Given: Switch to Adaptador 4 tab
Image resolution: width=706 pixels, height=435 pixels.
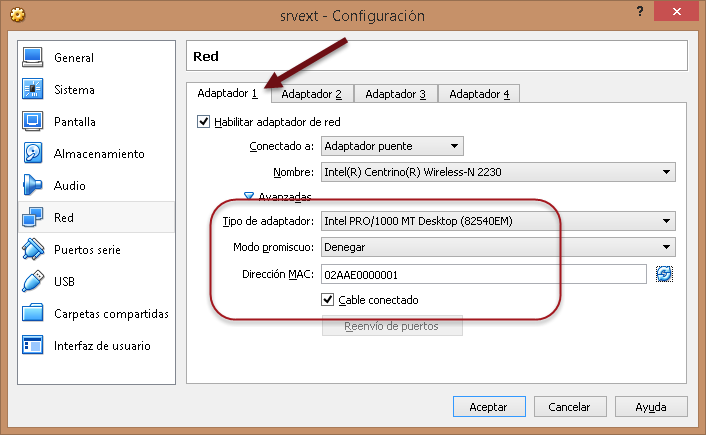Looking at the screenshot, I should [479, 94].
